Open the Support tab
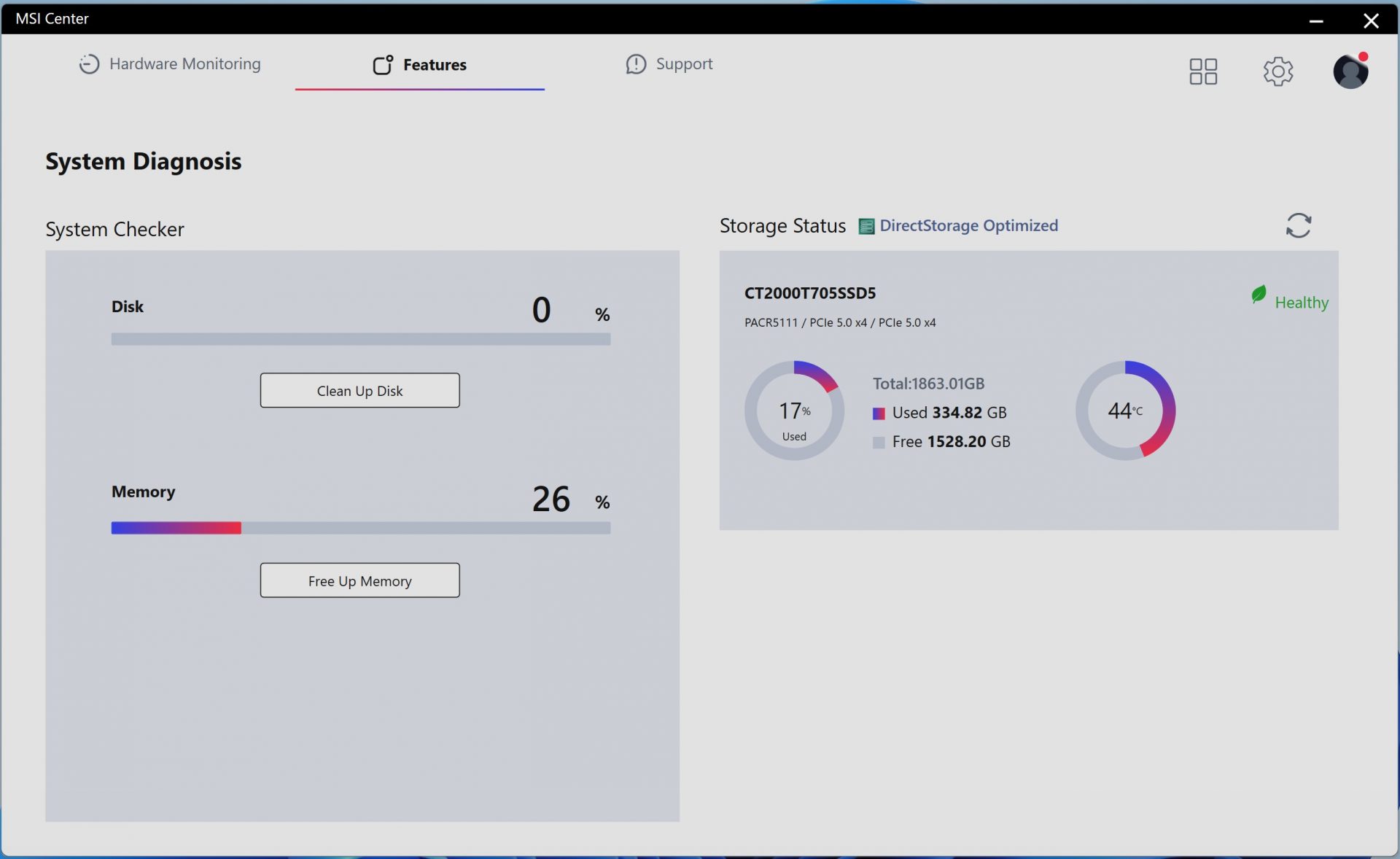This screenshot has width=1400, height=859. (684, 64)
